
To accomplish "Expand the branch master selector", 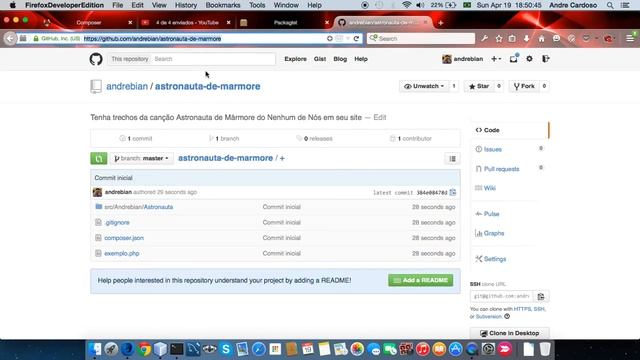I will tap(141, 158).
